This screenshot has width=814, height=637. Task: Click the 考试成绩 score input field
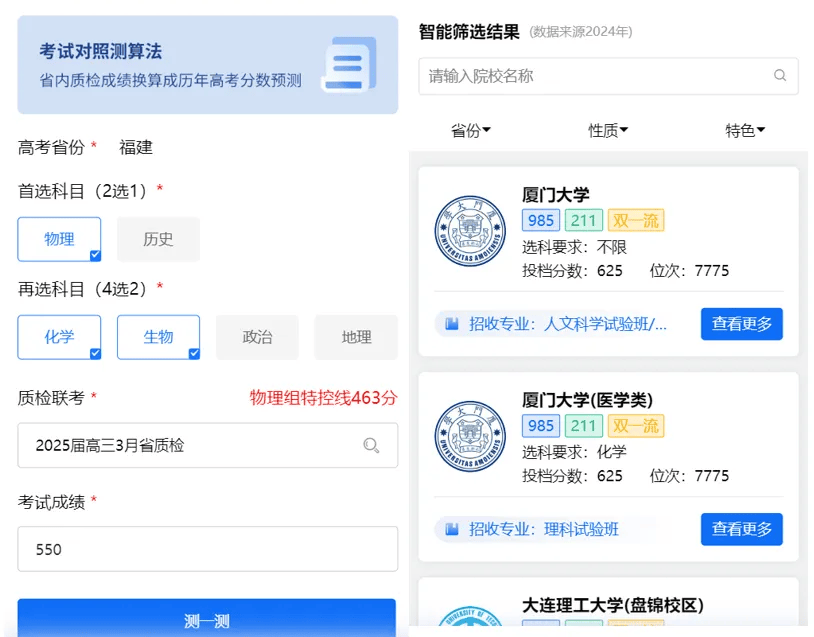tap(207, 549)
